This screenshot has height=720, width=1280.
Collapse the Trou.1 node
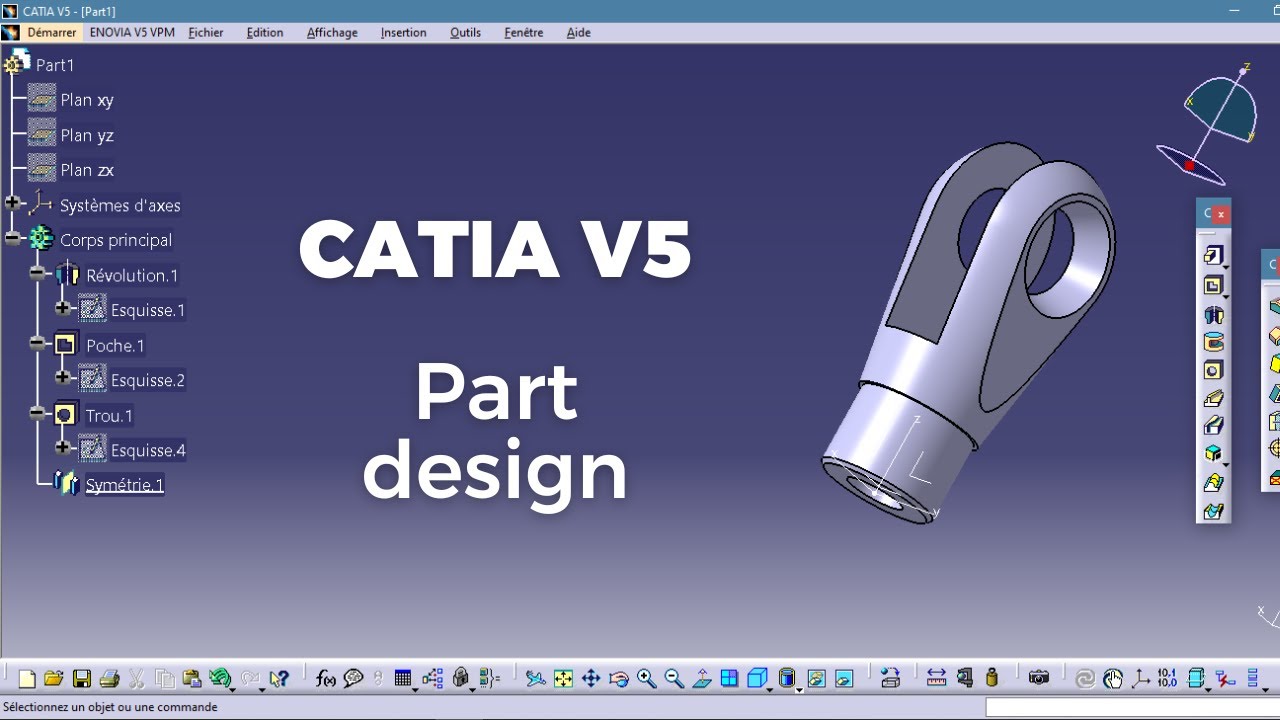[38, 413]
